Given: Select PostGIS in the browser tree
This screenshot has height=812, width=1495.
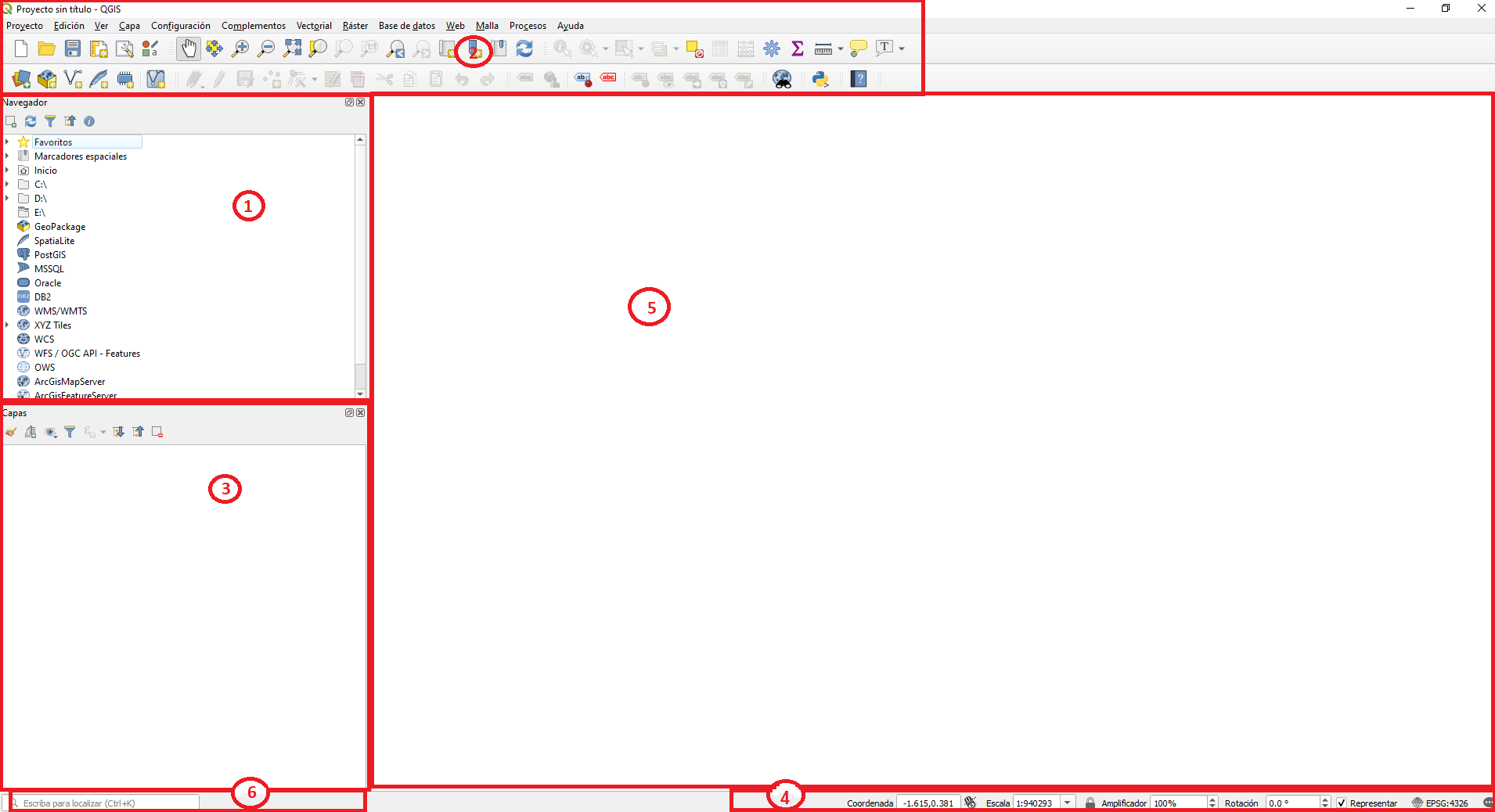Looking at the screenshot, I should [50, 255].
